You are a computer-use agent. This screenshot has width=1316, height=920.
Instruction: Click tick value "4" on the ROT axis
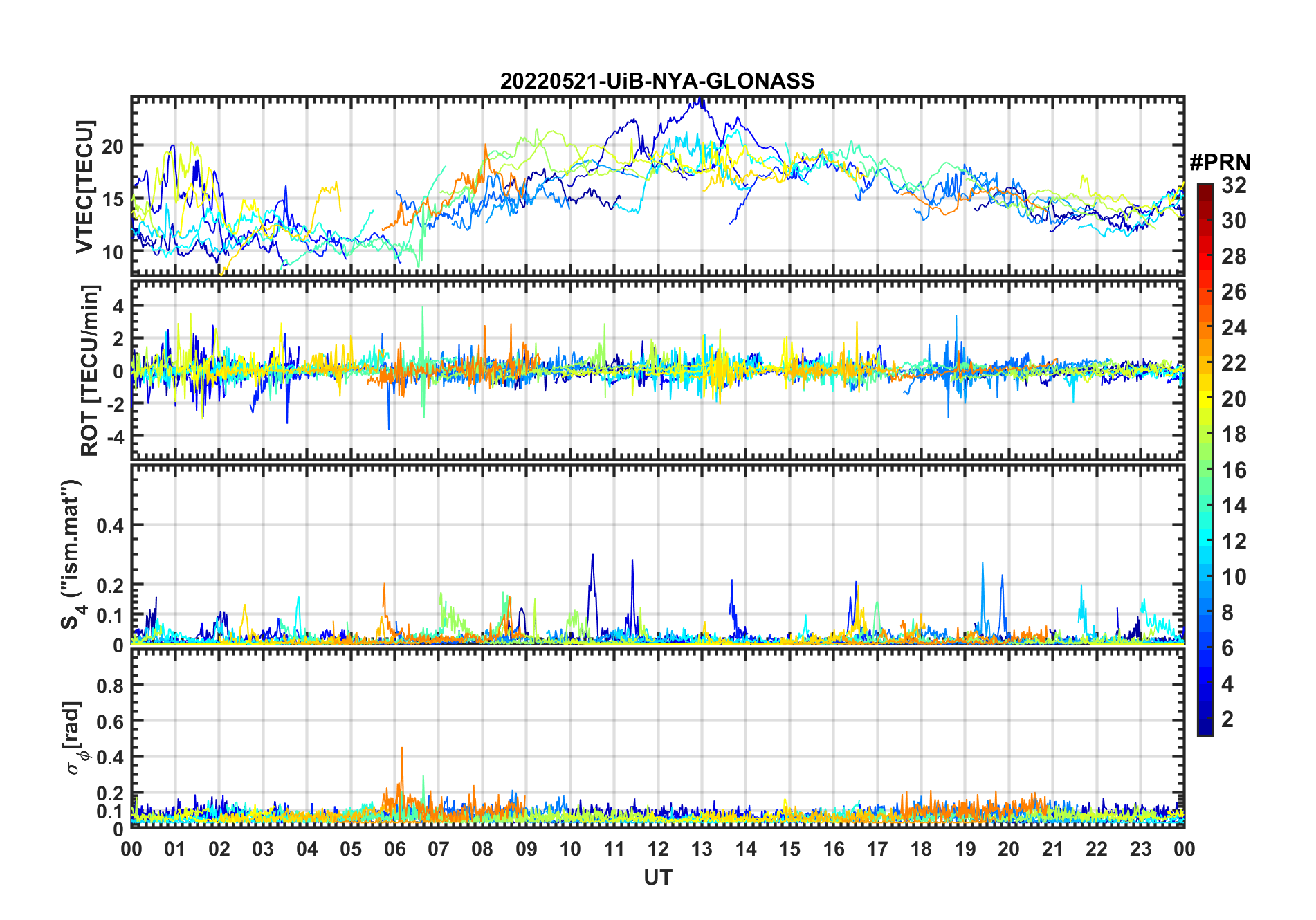[x=118, y=306]
